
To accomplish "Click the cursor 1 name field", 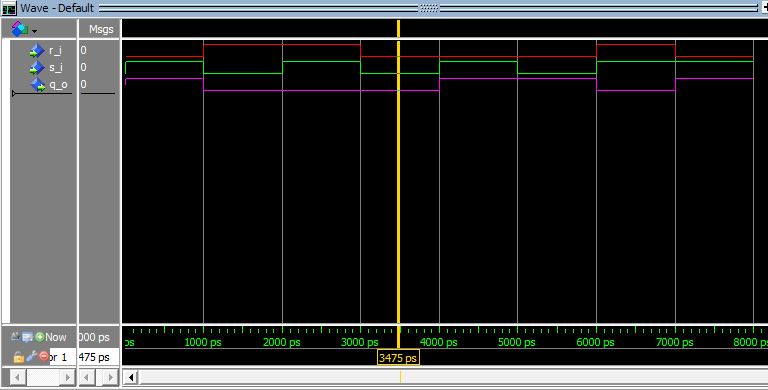I will coord(63,357).
